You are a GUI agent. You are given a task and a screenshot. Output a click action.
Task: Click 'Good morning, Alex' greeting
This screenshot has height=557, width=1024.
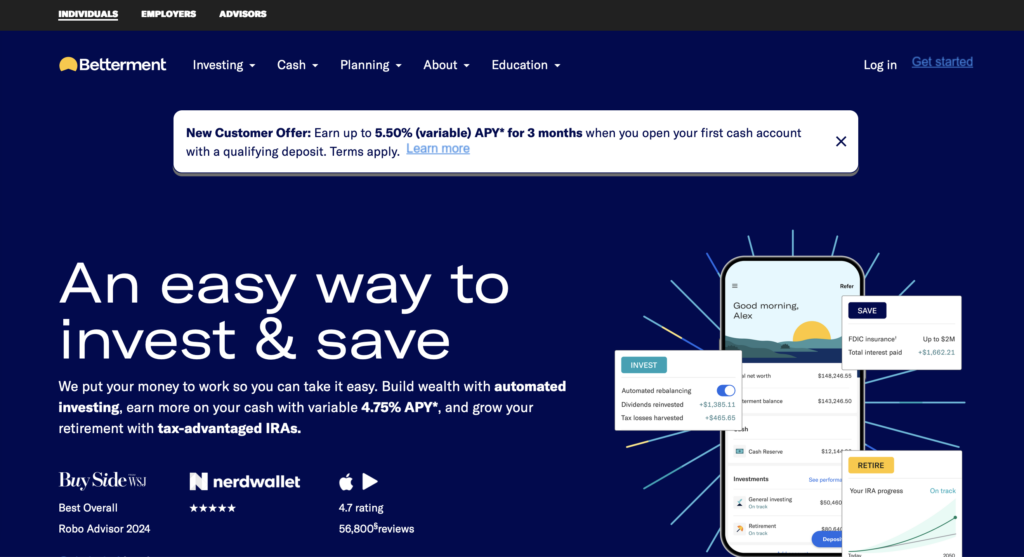click(x=765, y=310)
